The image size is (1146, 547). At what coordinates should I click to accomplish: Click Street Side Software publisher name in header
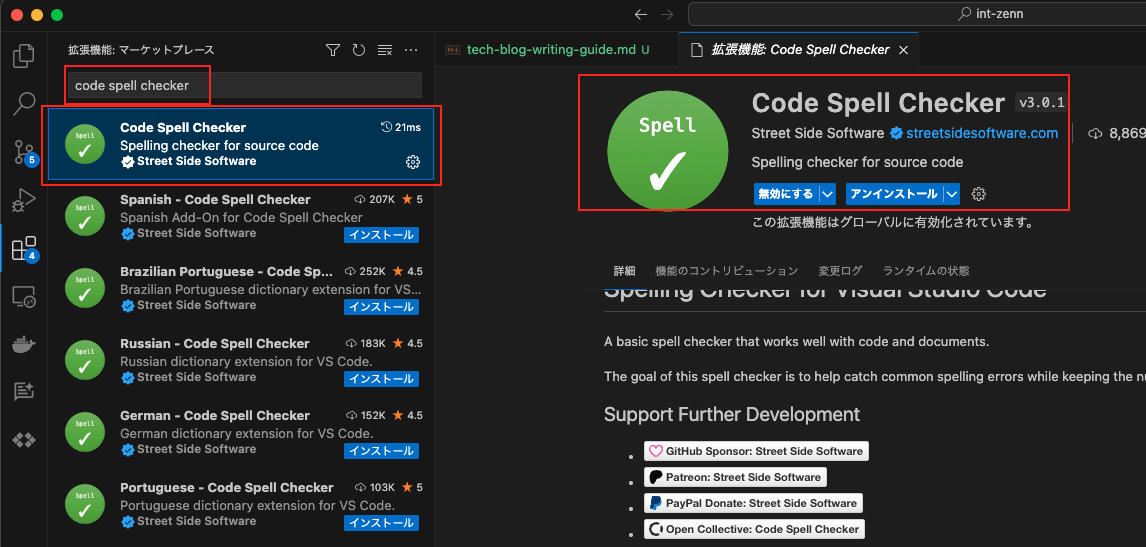(x=818, y=133)
